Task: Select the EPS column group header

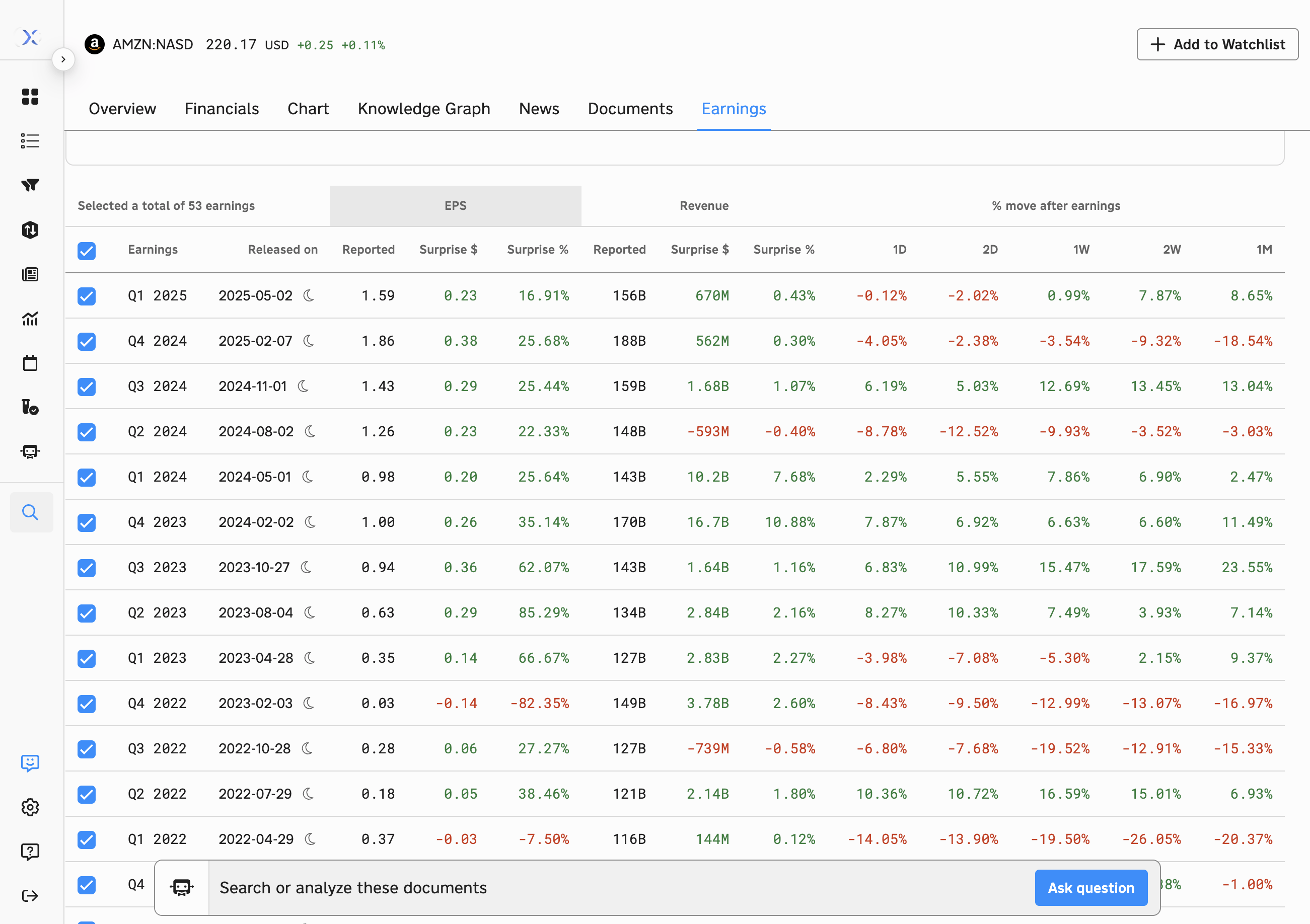Action: [x=455, y=206]
